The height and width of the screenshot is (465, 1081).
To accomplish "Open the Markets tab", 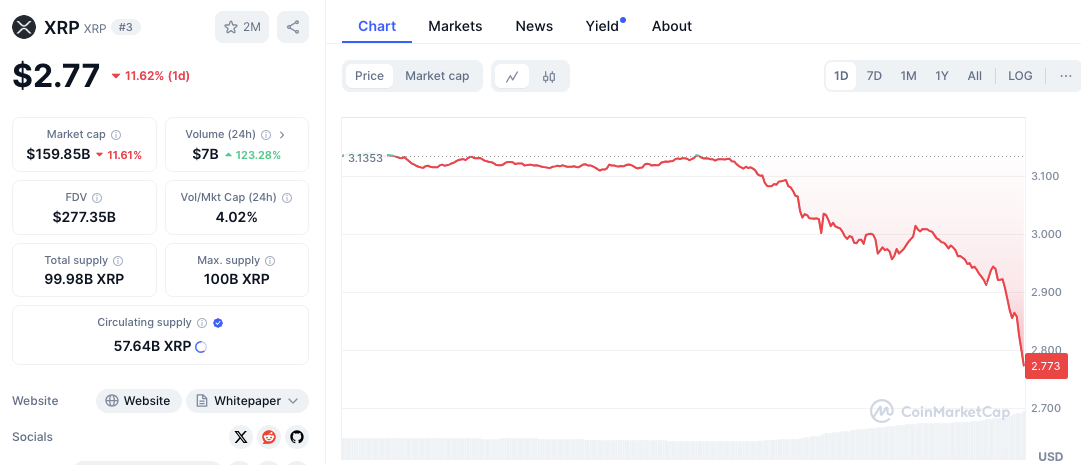I will point(455,26).
